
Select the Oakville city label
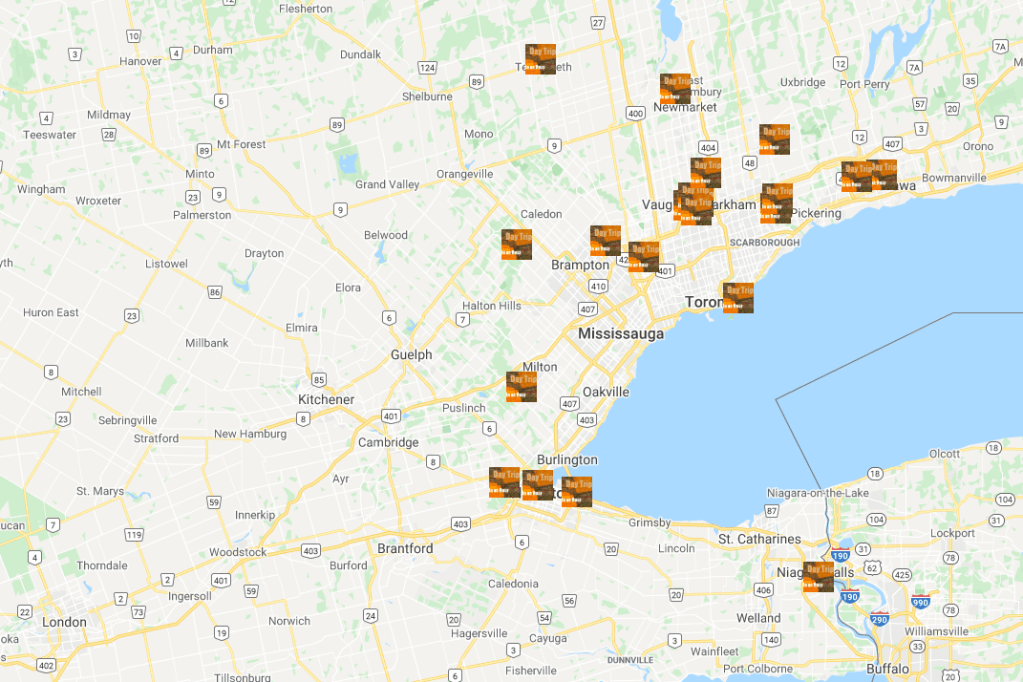(x=606, y=392)
